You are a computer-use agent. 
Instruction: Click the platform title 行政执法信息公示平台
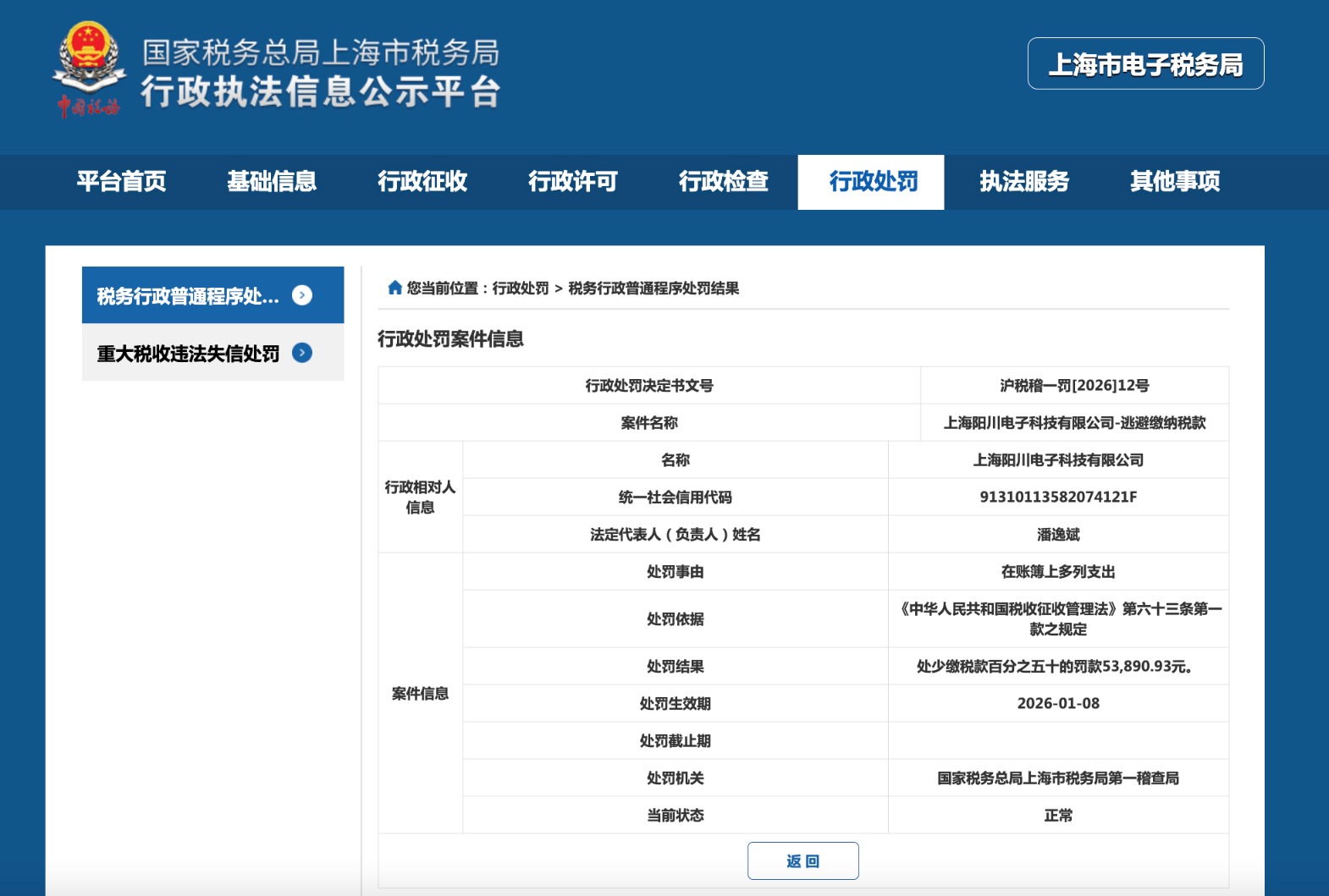click(x=321, y=91)
